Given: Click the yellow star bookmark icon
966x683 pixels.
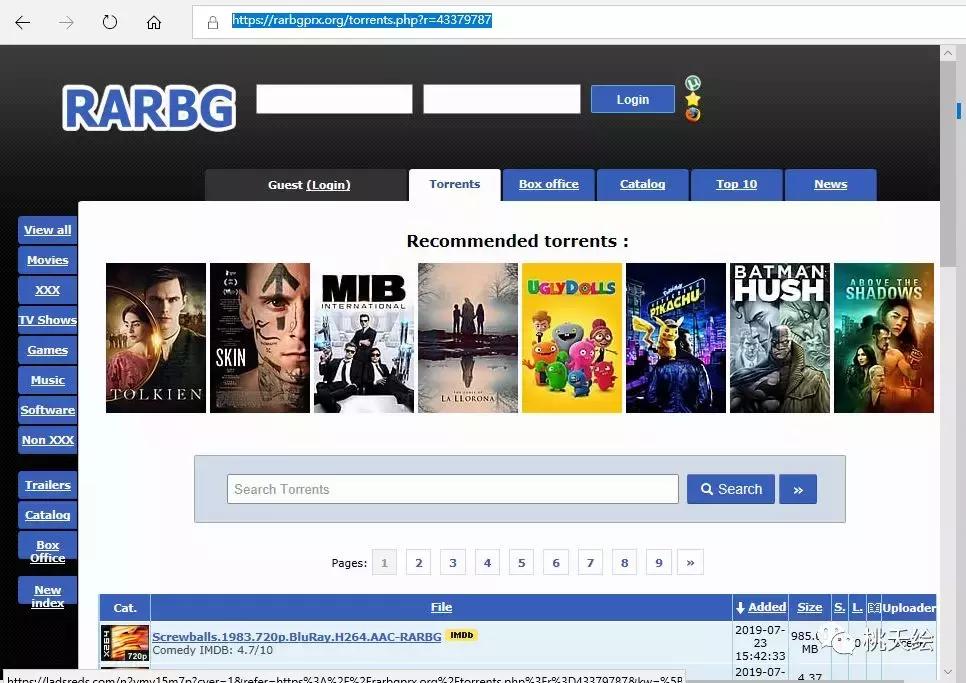Looking at the screenshot, I should pos(692,99).
